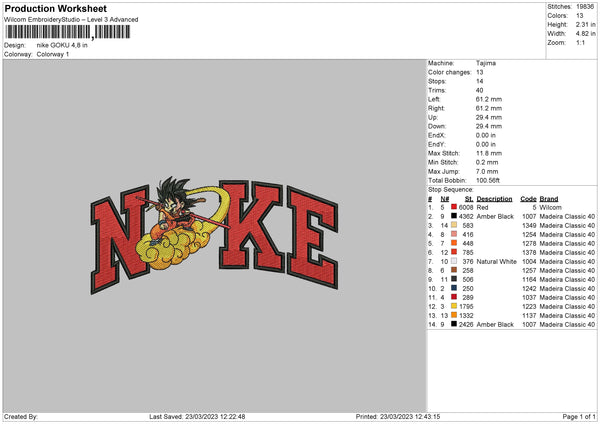Click the black swatch in stop row 2
600x424 pixels.
pyautogui.click(x=454, y=216)
